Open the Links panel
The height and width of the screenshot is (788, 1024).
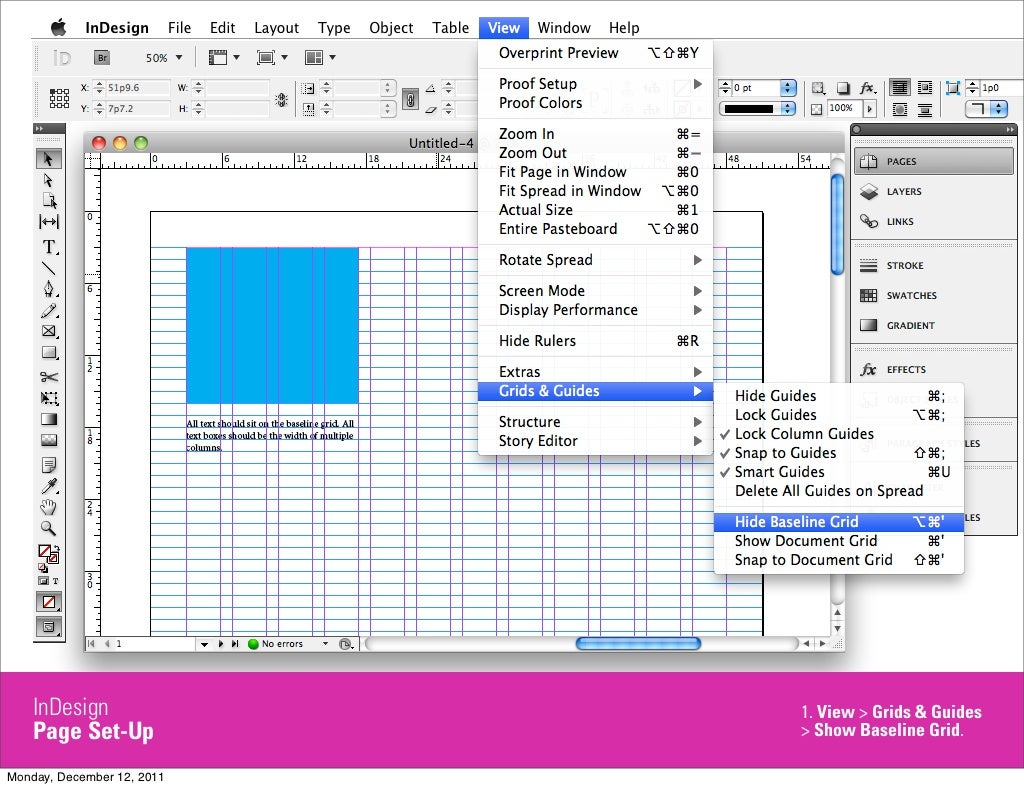point(934,221)
